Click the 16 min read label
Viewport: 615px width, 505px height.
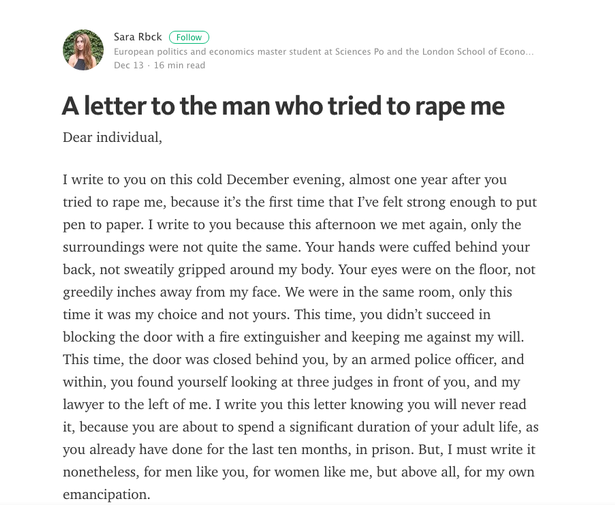pos(180,65)
